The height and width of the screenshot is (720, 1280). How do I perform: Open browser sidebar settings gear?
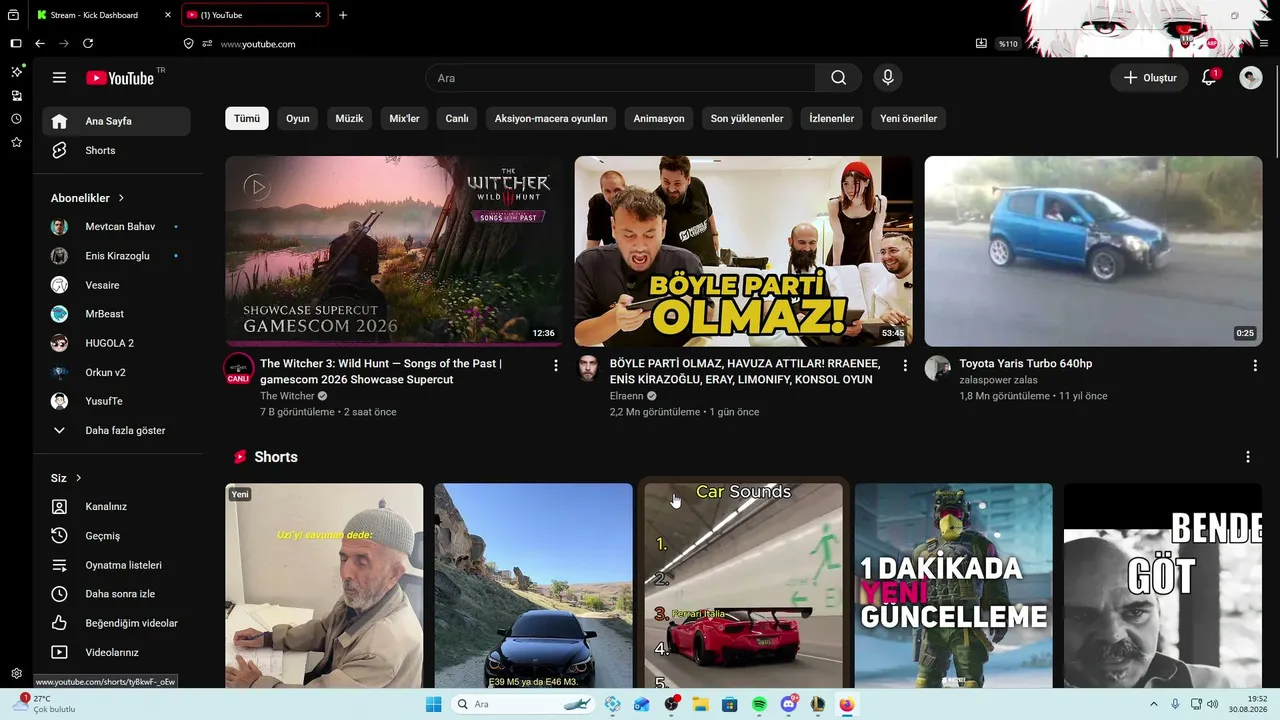[16, 674]
